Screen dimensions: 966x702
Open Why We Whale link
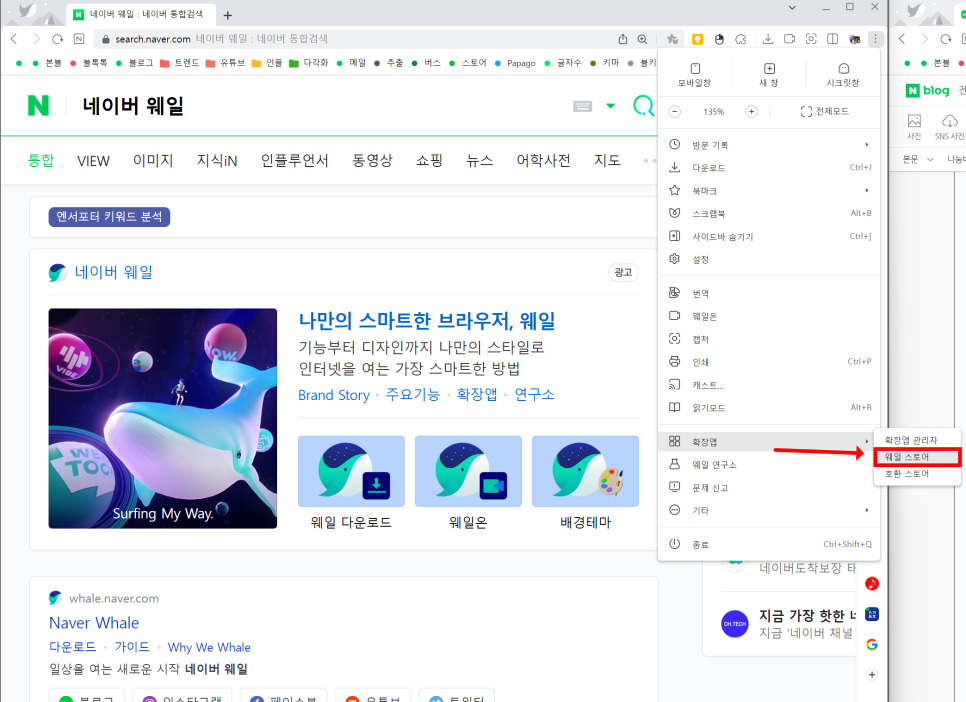(x=209, y=647)
